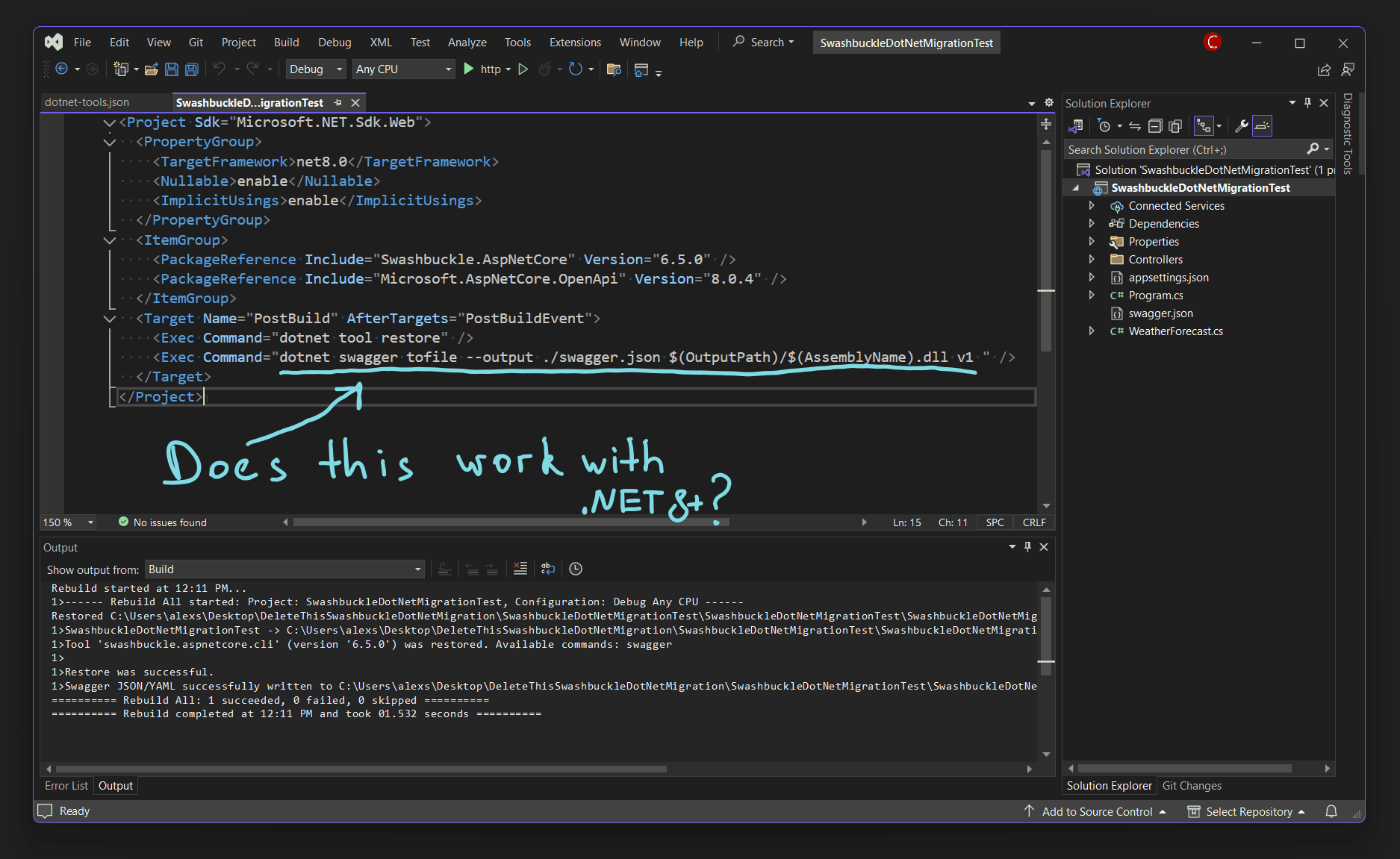Click the Navigate Backward arrow icon

click(x=62, y=69)
